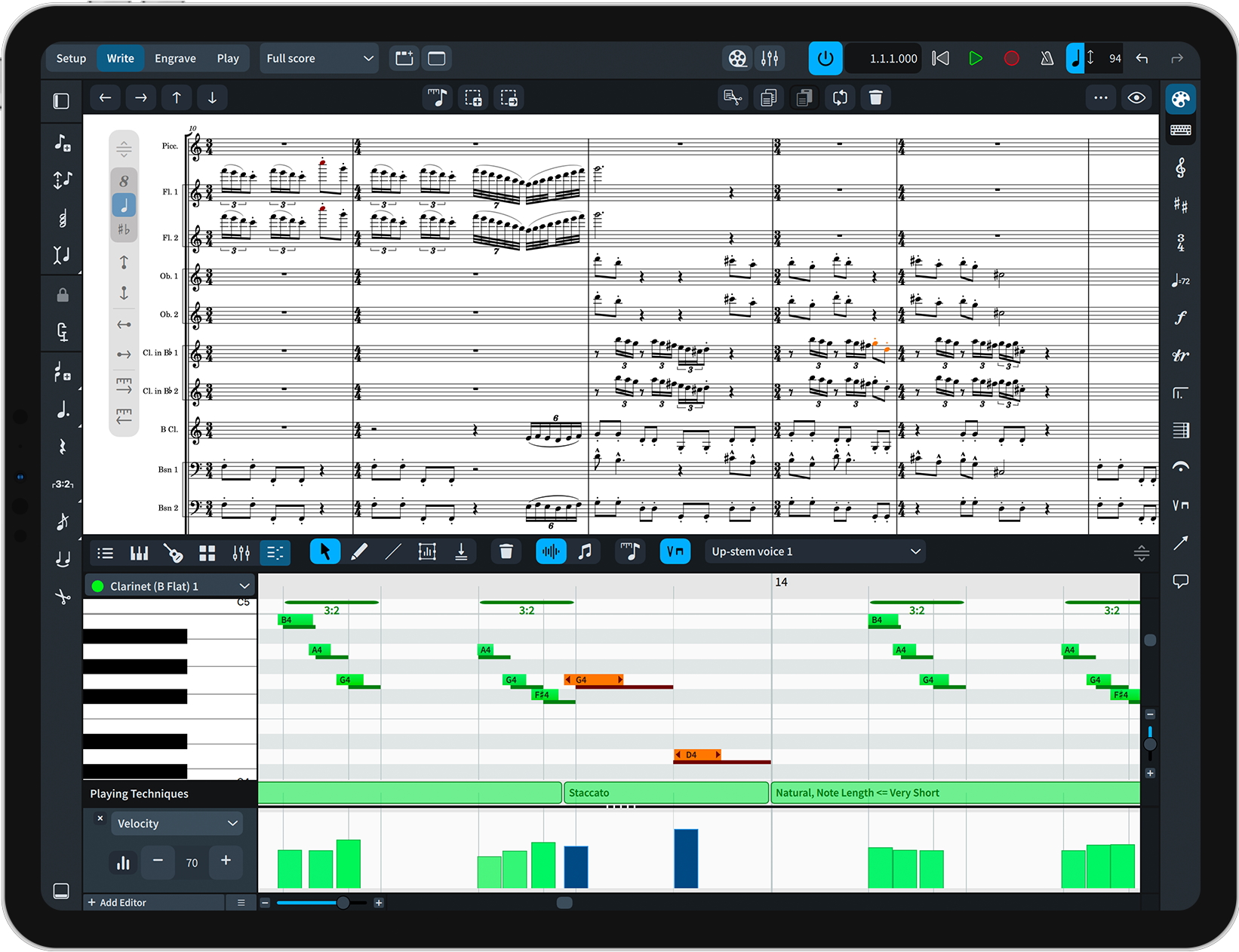
Task: Open the dynamics panel icon
Action: tap(1180, 318)
